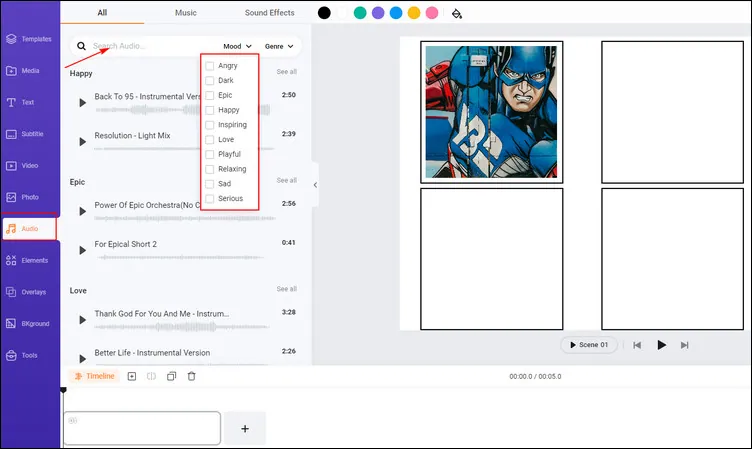Check the Dark mood checkbox
This screenshot has width=752, height=449.
(x=210, y=81)
